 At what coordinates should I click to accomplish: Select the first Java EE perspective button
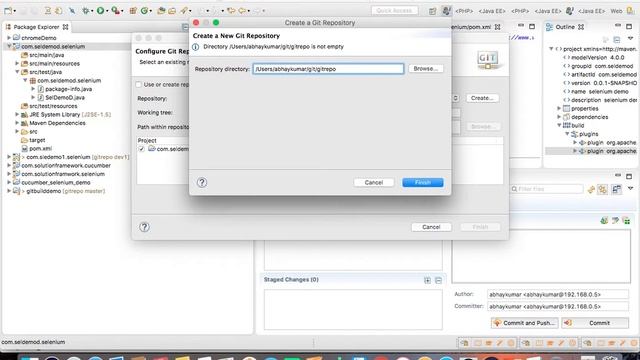click(492, 11)
